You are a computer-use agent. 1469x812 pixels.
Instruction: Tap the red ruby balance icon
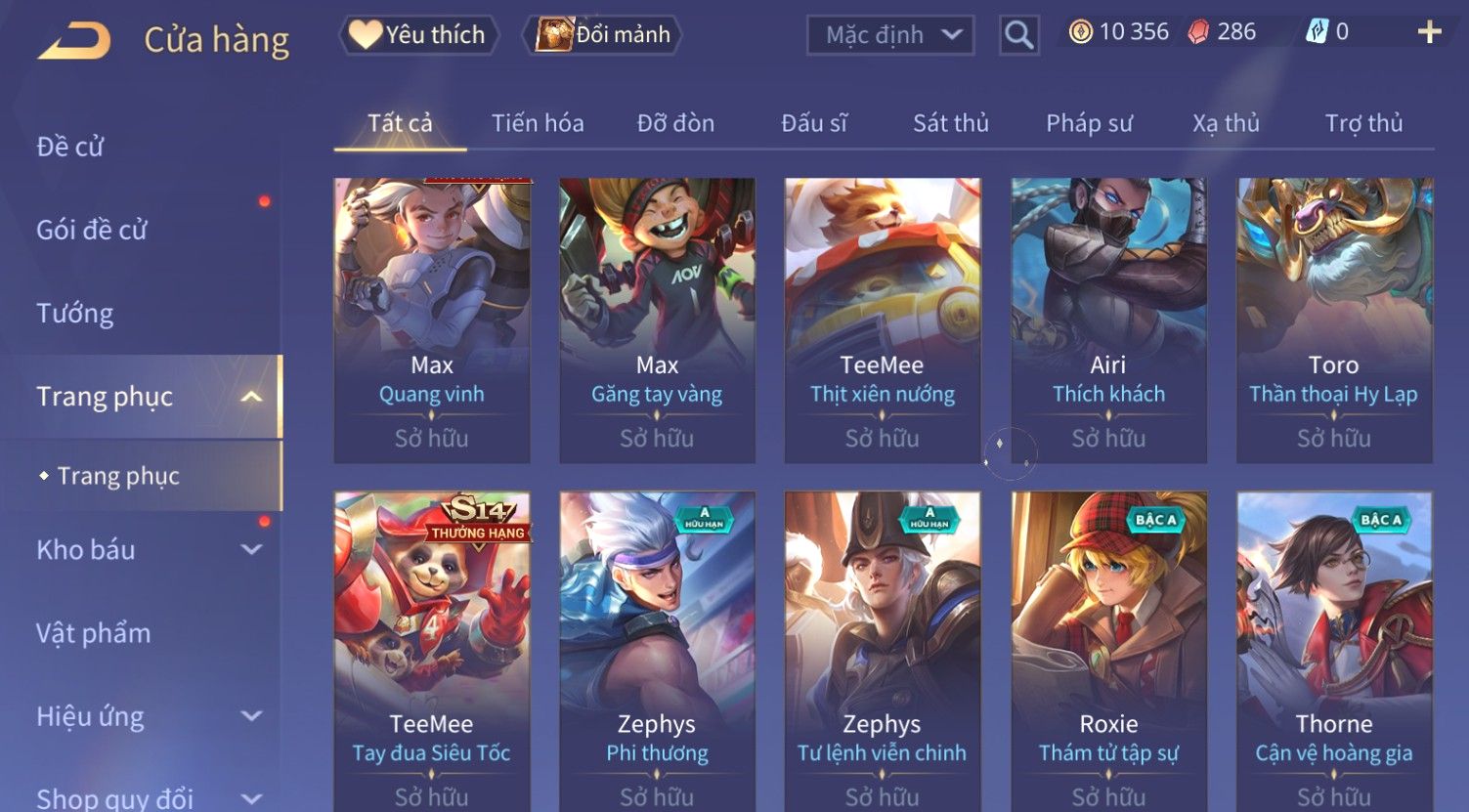[1198, 32]
